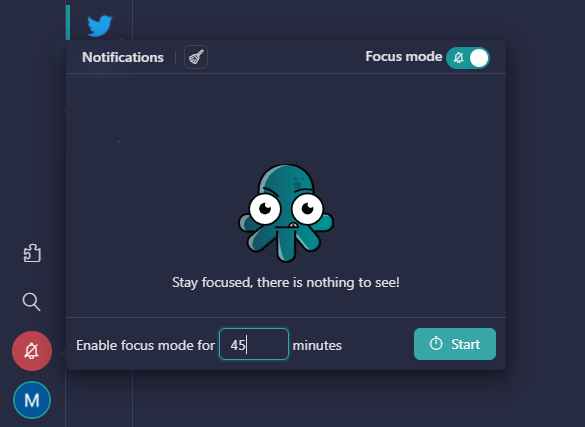Open search with the magnifier icon
The width and height of the screenshot is (585, 427).
(31, 302)
